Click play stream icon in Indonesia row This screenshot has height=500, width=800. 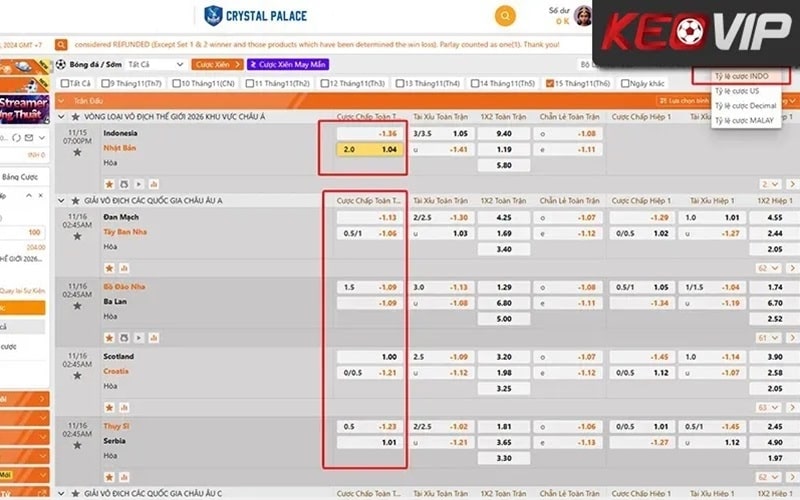click(139, 184)
